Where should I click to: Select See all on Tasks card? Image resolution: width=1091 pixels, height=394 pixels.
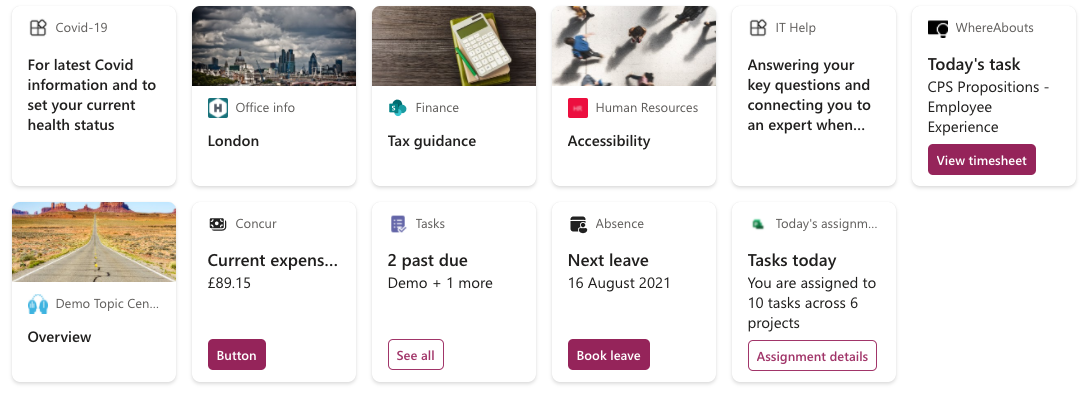(415, 355)
